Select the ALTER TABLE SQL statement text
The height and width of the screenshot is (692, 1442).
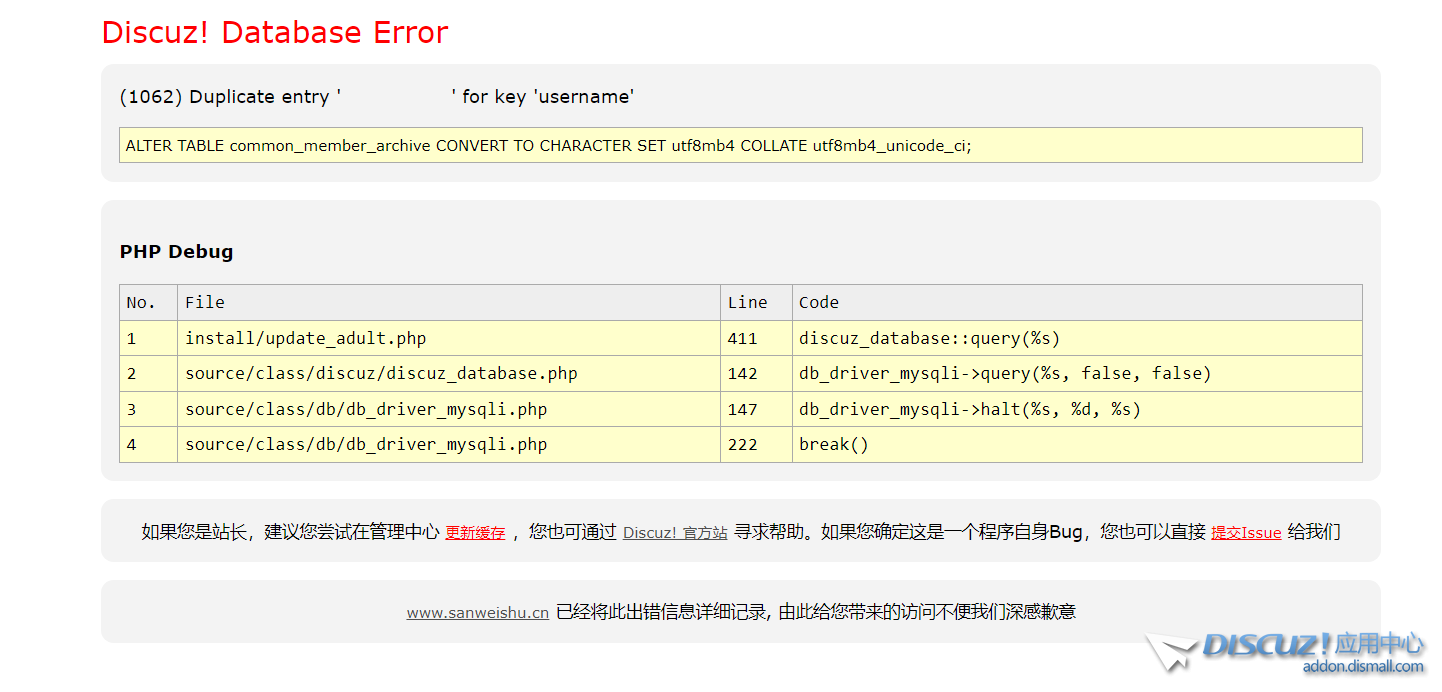548,145
